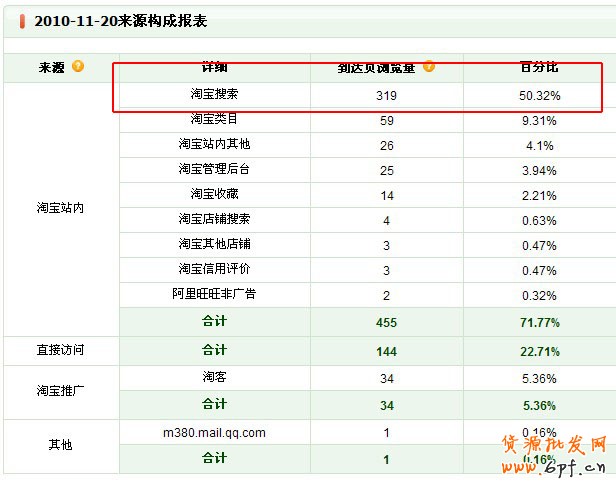Click the 淘客 entry under 淘宝推广
The image size is (616, 489).
[x=214, y=378]
